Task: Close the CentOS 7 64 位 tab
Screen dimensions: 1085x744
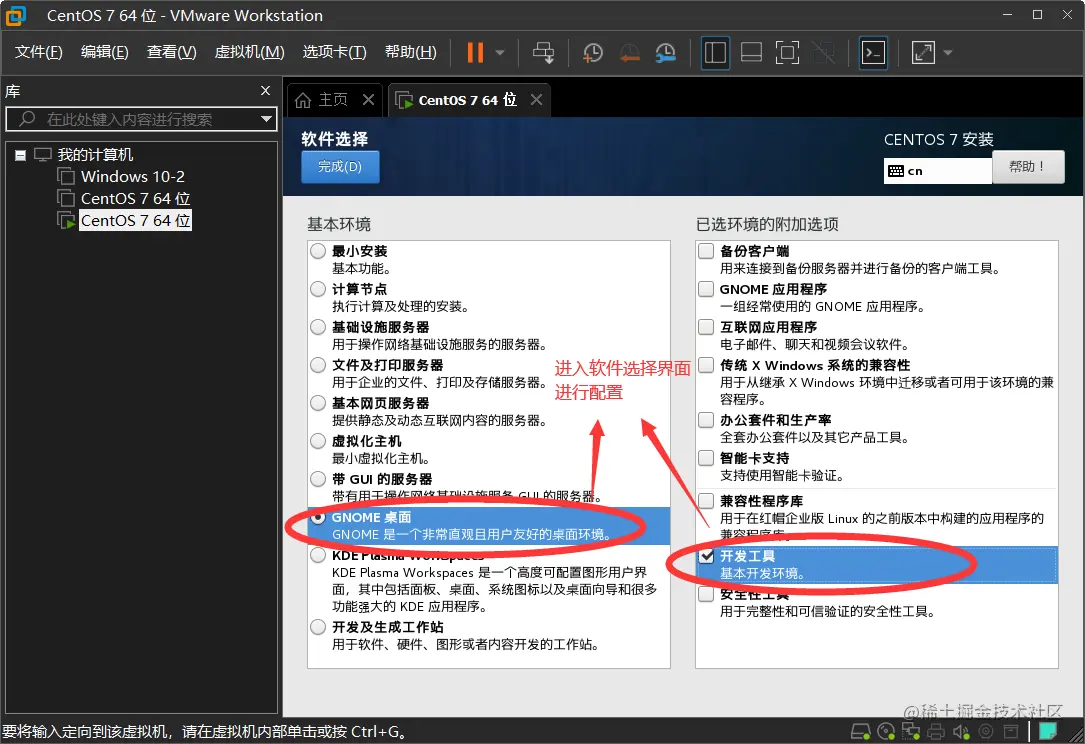Action: coord(536,100)
